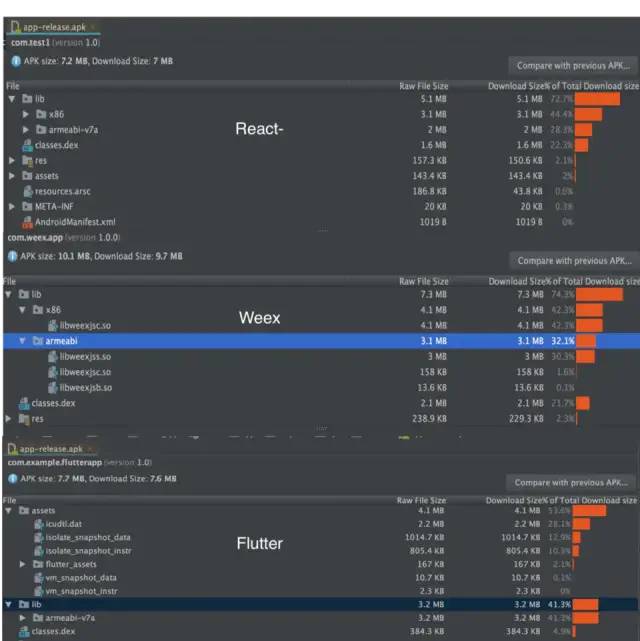
Task: Select the 'icudtl.dat' file name
Action: tap(63, 524)
